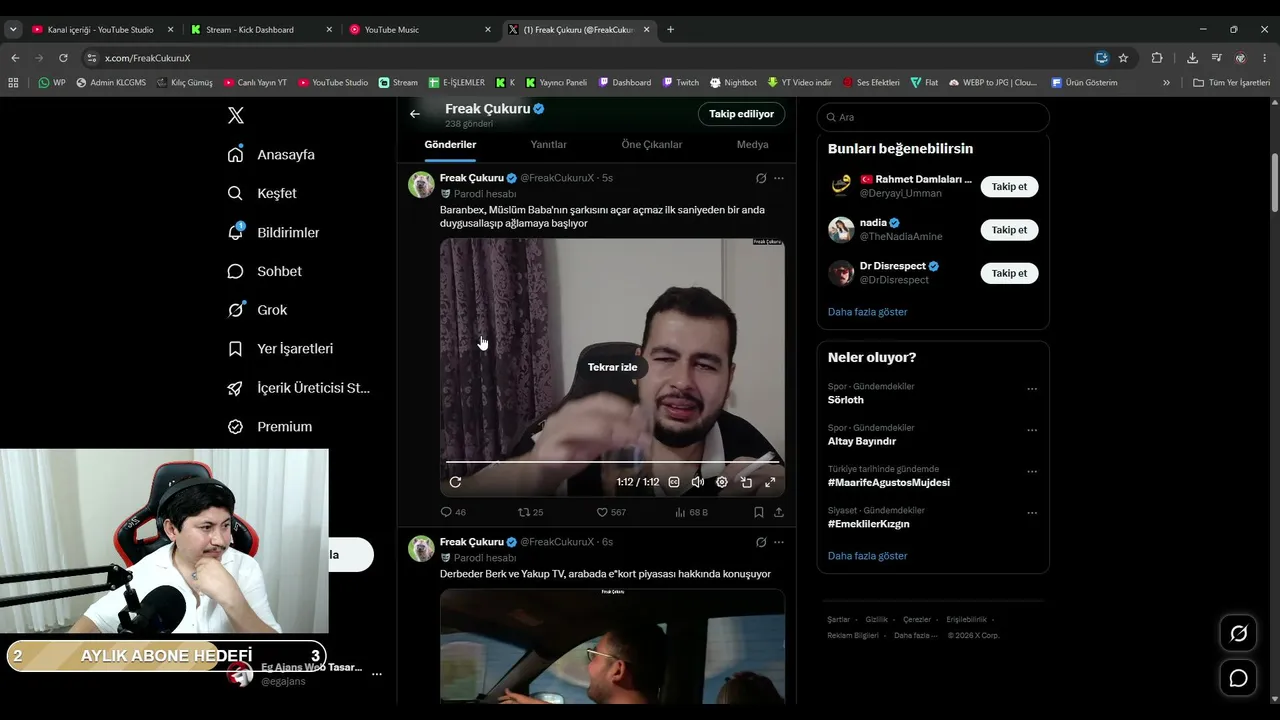Open picture-in-picture for the video

click(x=746, y=482)
